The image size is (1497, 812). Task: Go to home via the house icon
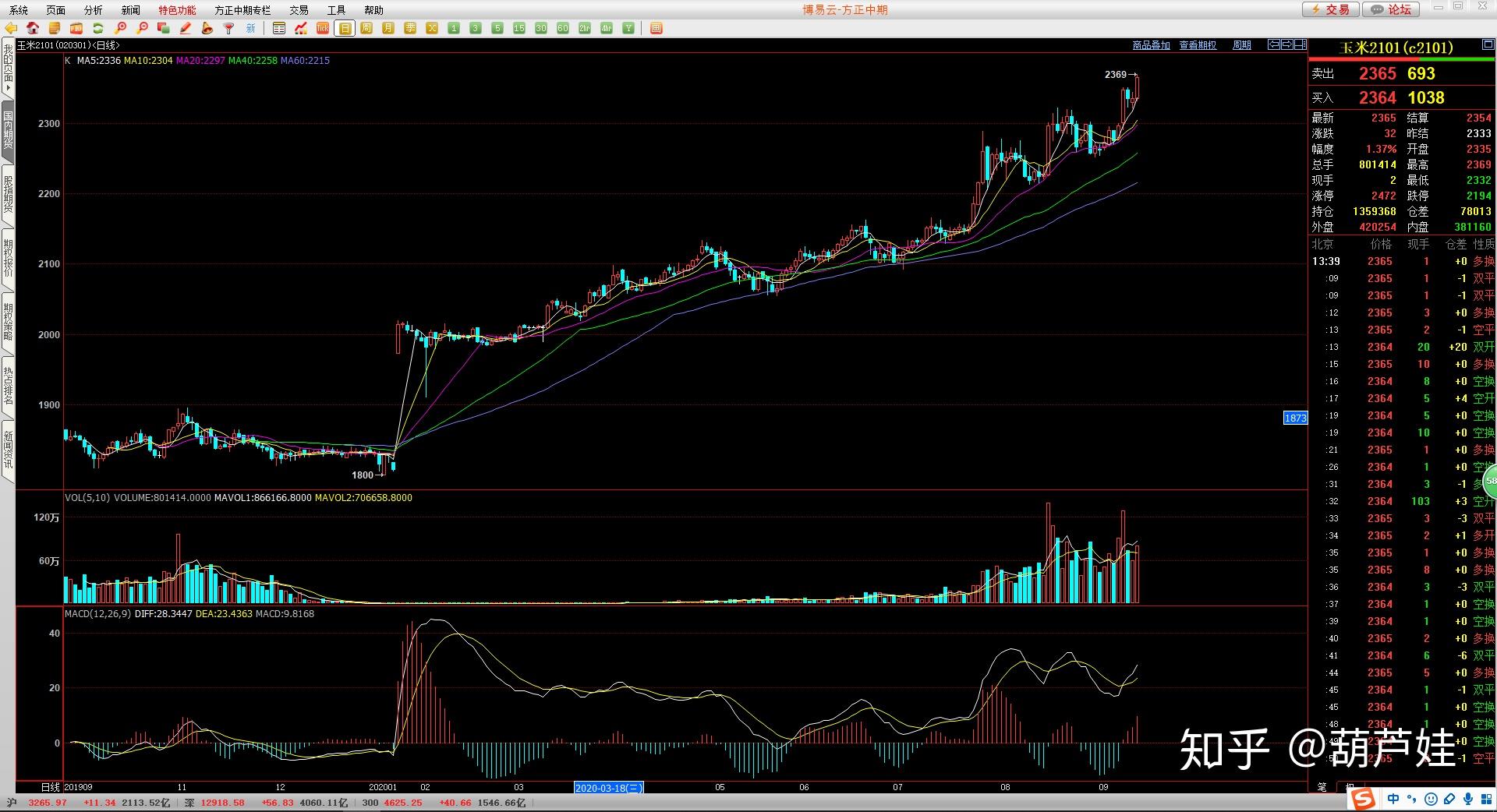point(33,29)
